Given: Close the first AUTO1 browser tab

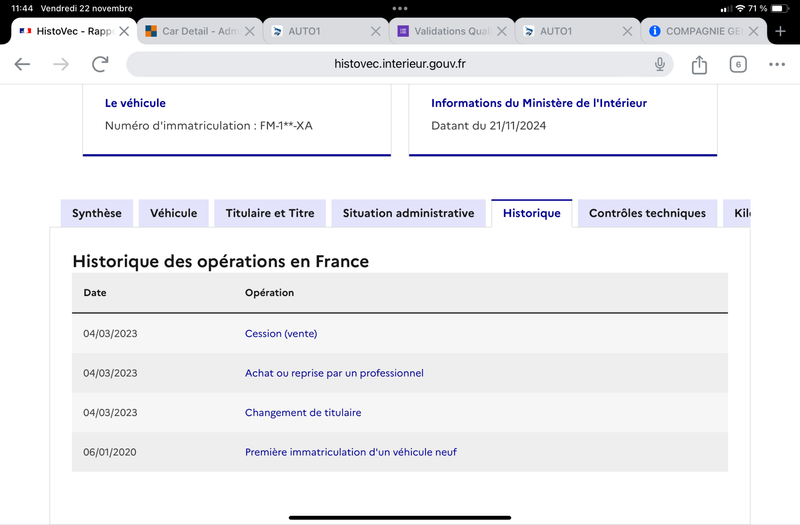Looking at the screenshot, I should (376, 31).
